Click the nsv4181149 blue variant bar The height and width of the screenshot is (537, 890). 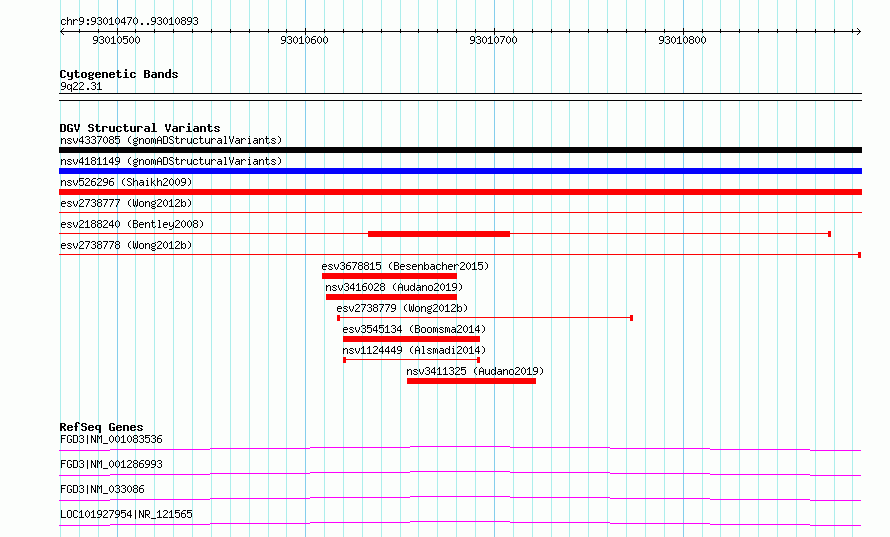click(460, 171)
